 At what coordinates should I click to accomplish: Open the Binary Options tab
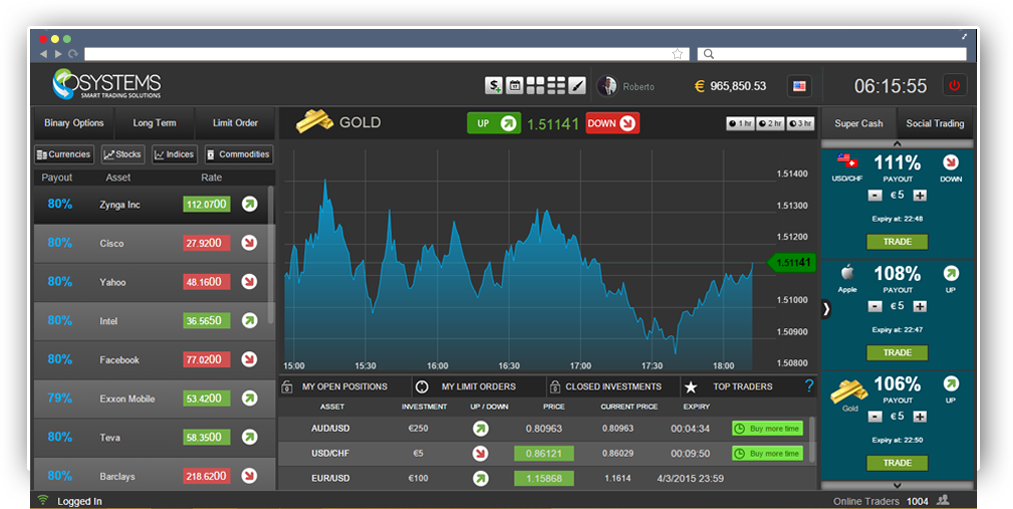point(74,123)
